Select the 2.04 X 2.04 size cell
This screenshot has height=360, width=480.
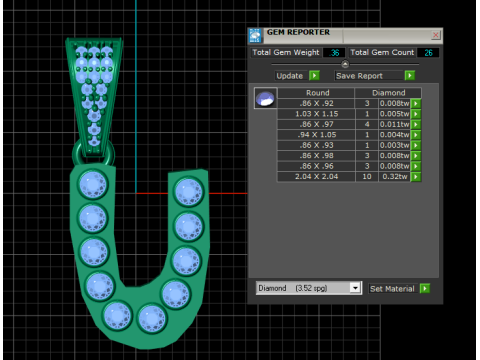(316, 177)
